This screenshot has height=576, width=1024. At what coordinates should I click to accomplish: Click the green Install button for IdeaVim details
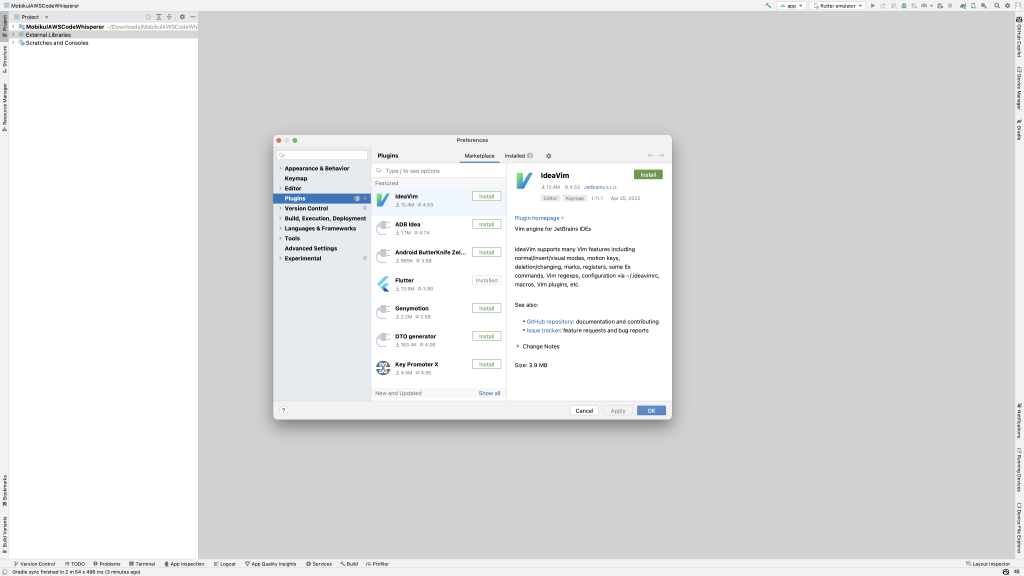click(648, 175)
